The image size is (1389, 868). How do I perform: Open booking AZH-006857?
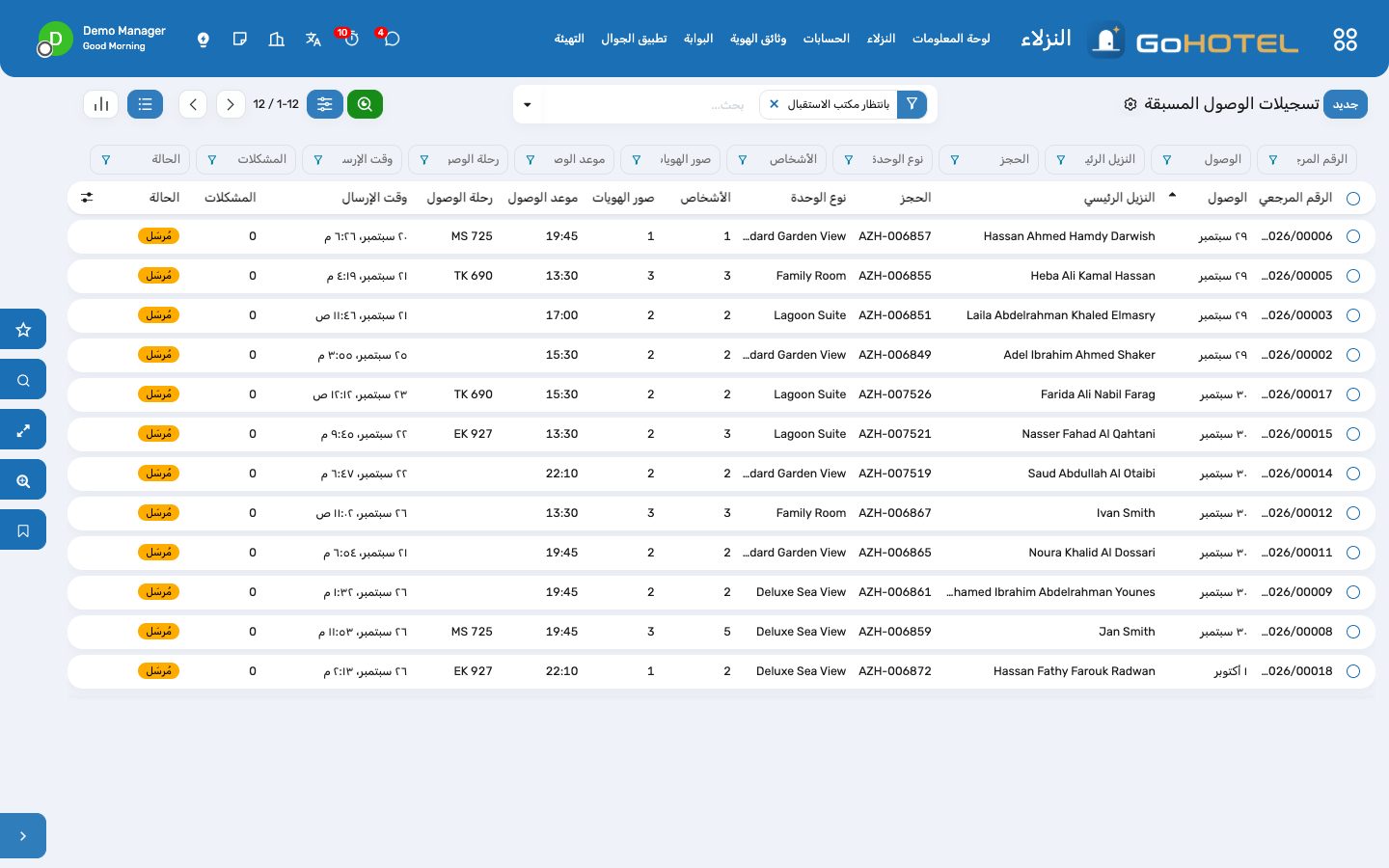coord(895,236)
